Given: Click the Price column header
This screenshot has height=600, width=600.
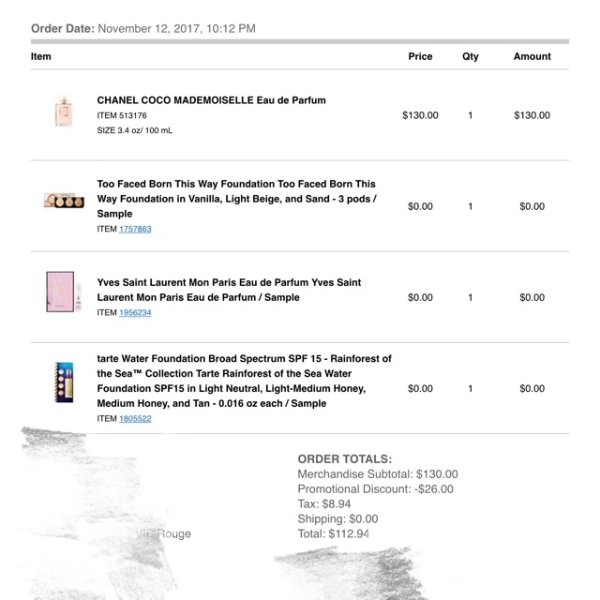Looking at the screenshot, I should click(420, 56).
